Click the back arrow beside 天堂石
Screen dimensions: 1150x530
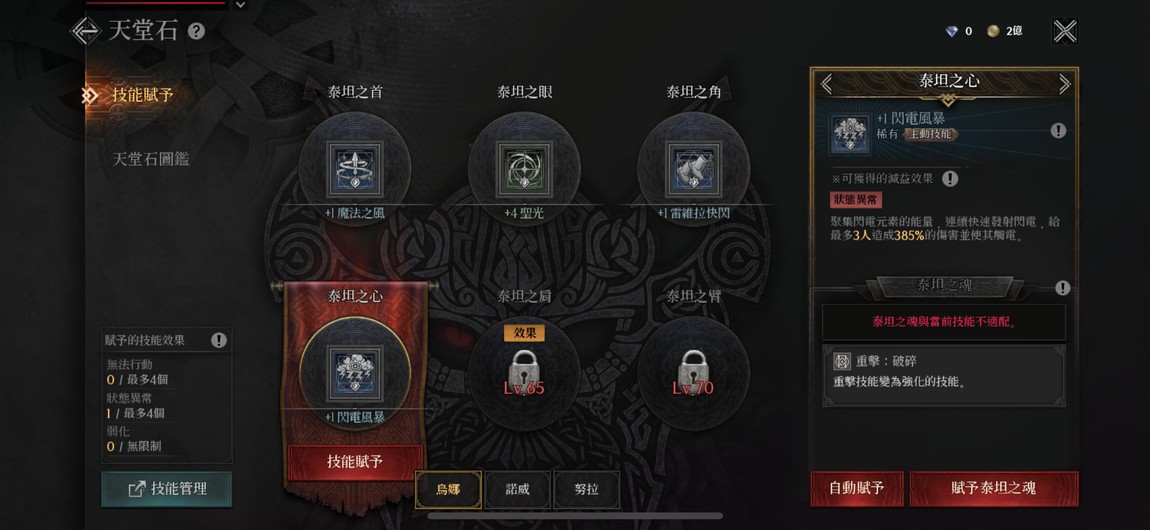pos(85,31)
